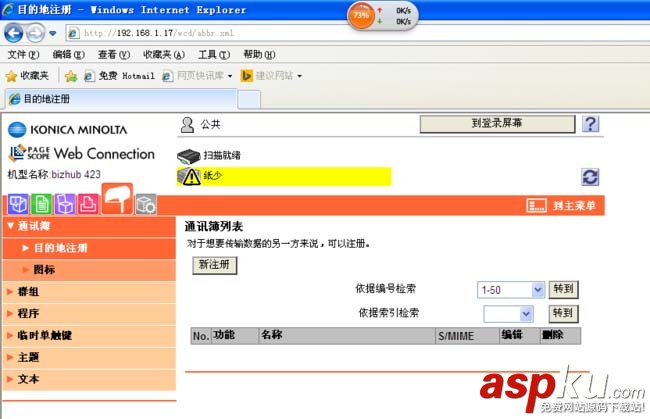Open the 文件 menu
Screen dimensions: 650x419
(23, 55)
